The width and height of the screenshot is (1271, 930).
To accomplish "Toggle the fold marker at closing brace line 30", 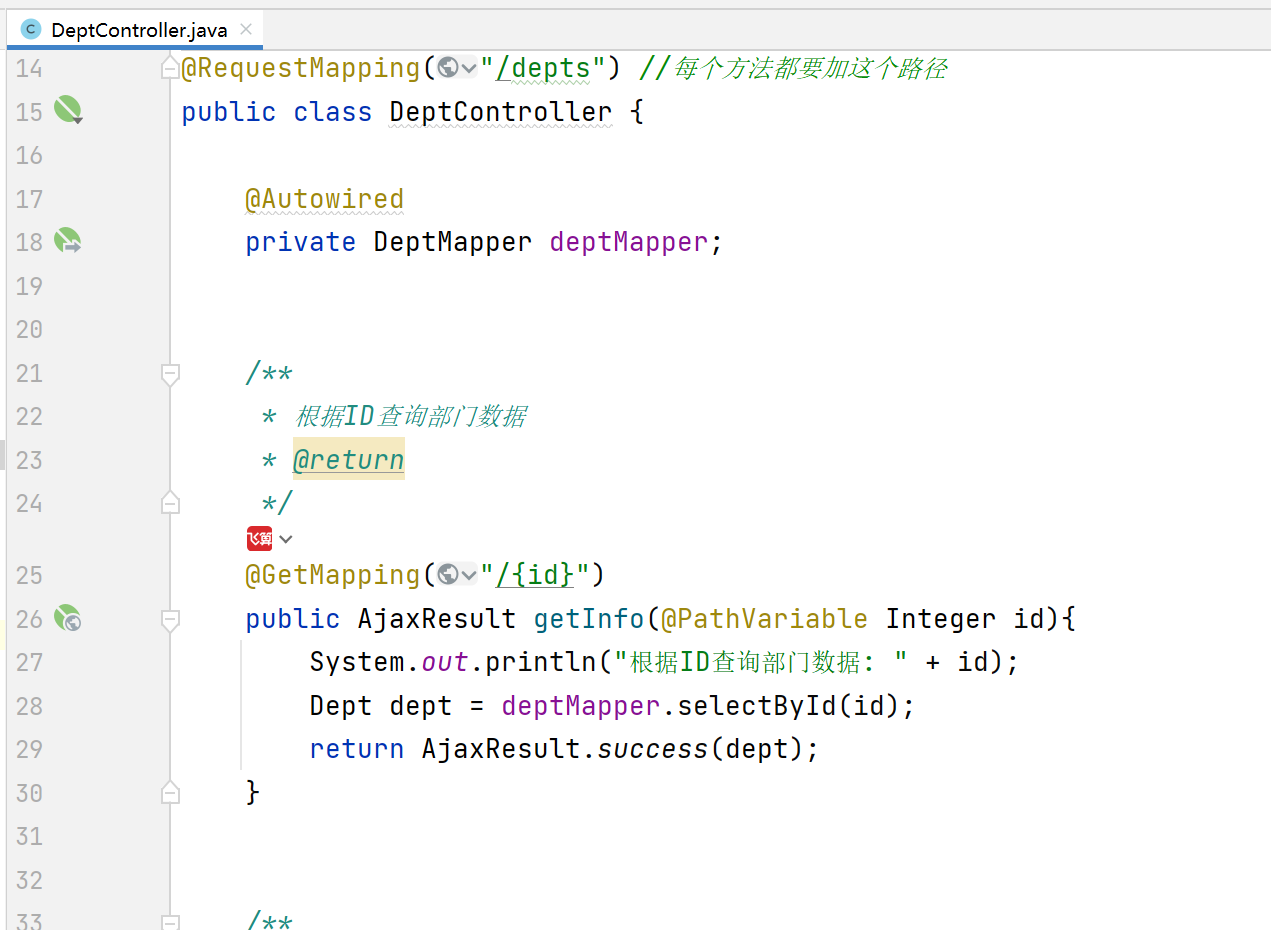I will pos(171,793).
